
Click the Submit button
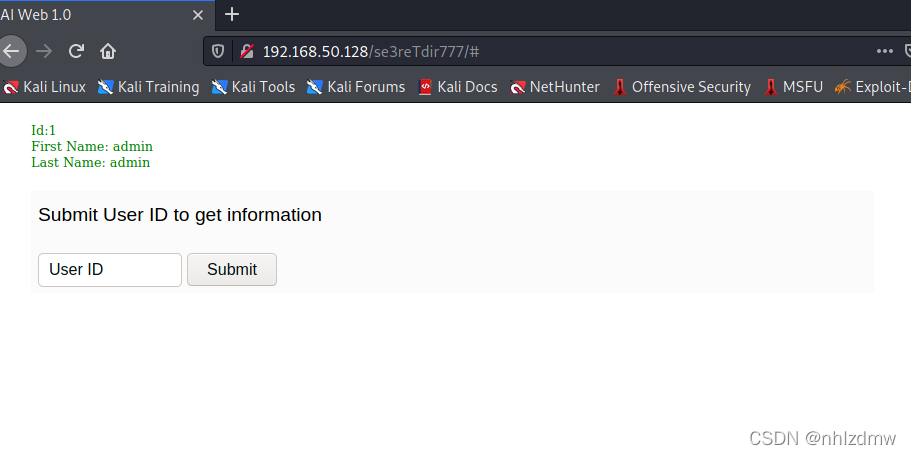[232, 270]
